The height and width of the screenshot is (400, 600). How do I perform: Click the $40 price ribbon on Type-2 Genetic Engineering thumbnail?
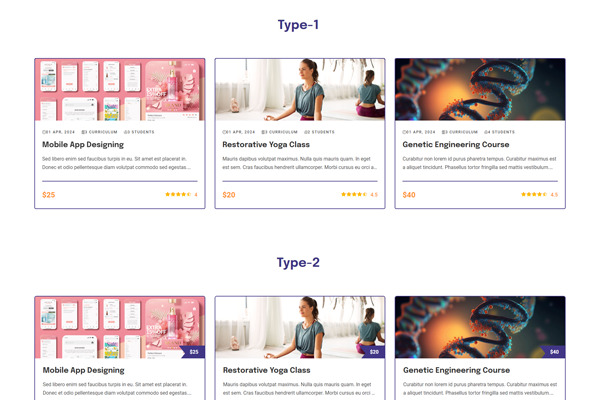(x=553, y=352)
